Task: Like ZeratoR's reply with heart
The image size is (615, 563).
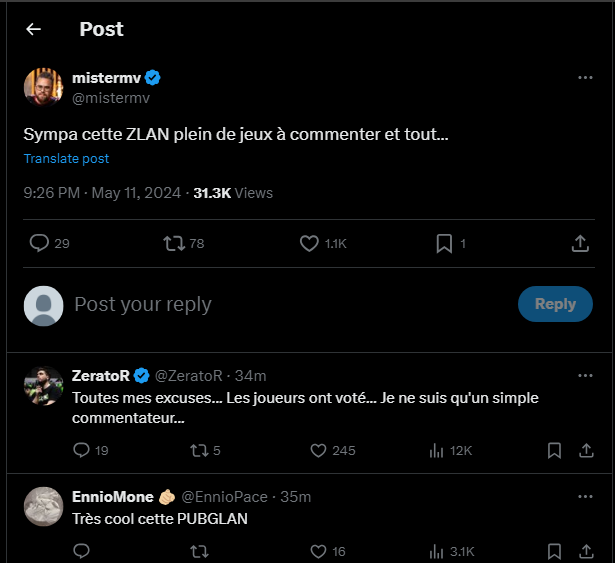Action: point(319,450)
